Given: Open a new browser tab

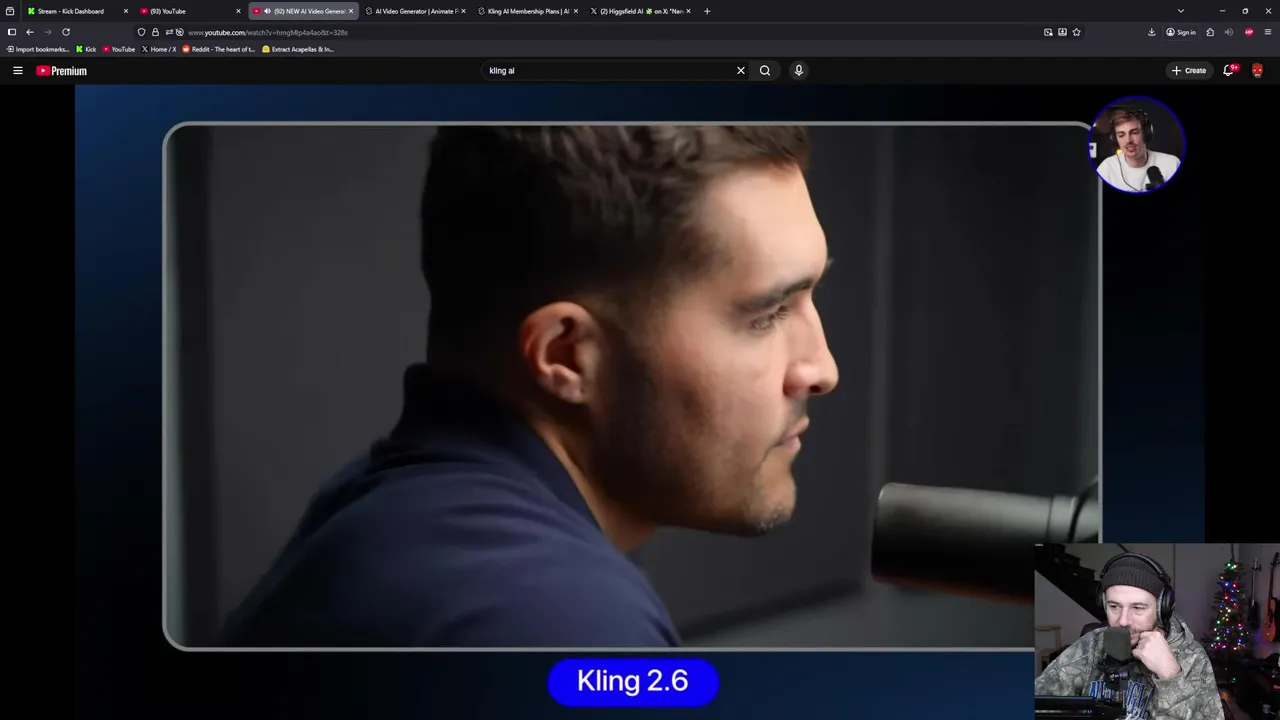Looking at the screenshot, I should 707,11.
